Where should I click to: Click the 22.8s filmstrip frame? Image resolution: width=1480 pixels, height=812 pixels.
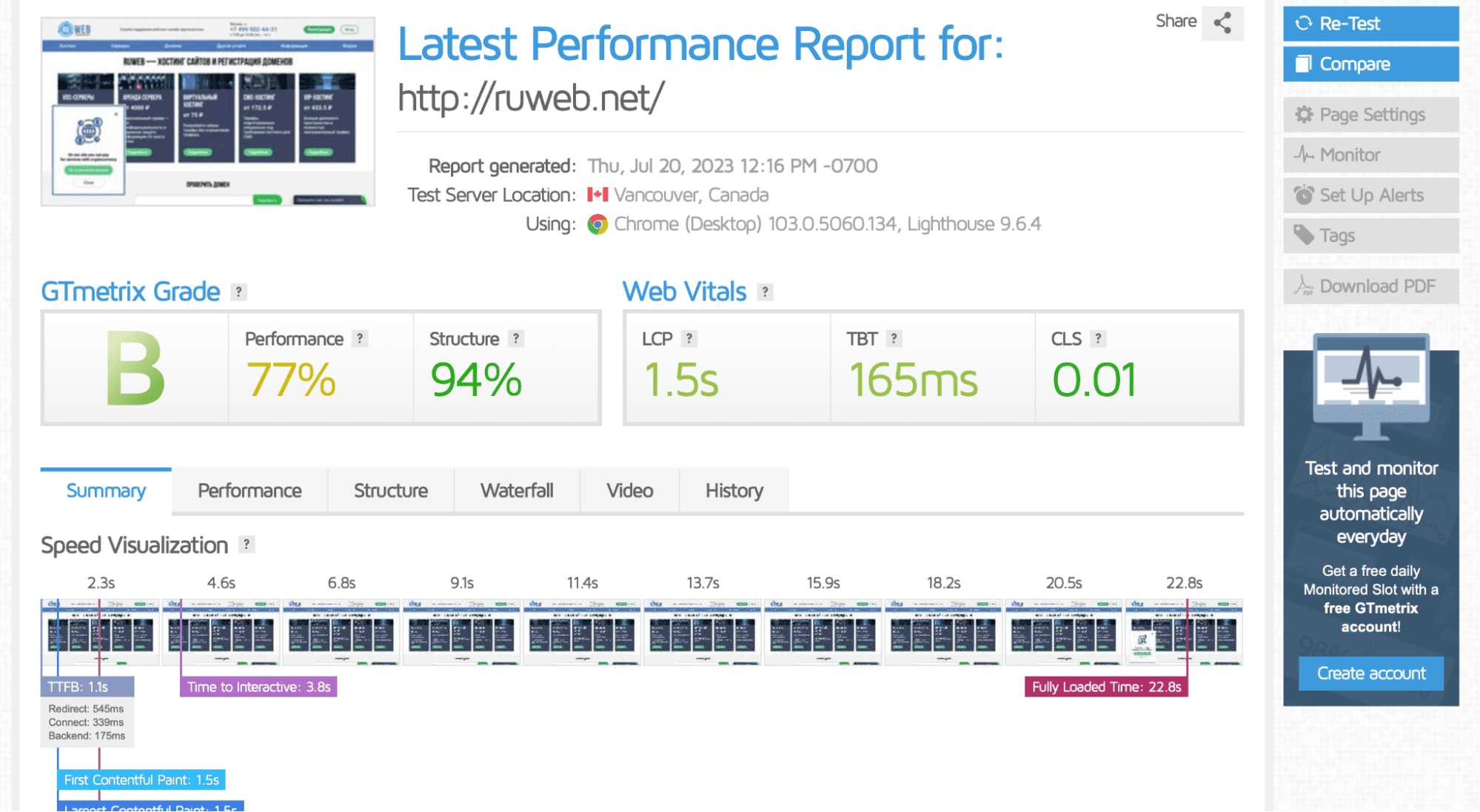click(x=1184, y=632)
